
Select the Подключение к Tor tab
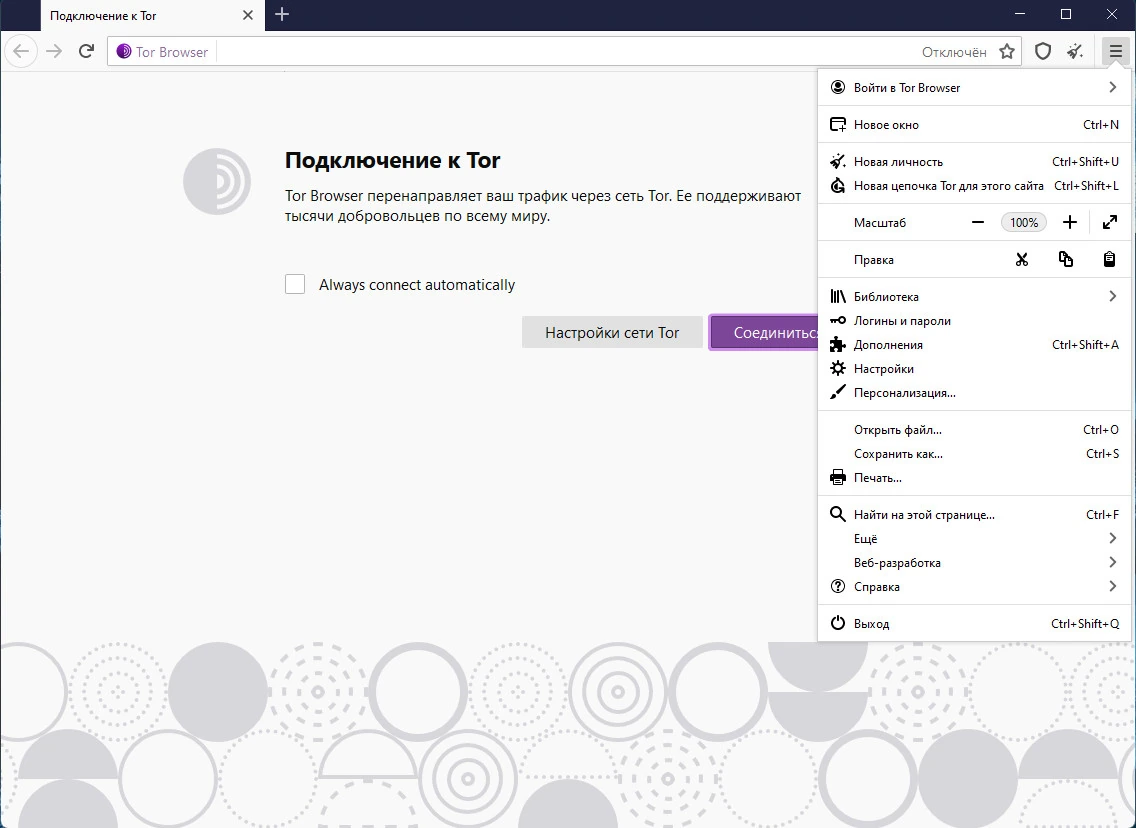153,15
